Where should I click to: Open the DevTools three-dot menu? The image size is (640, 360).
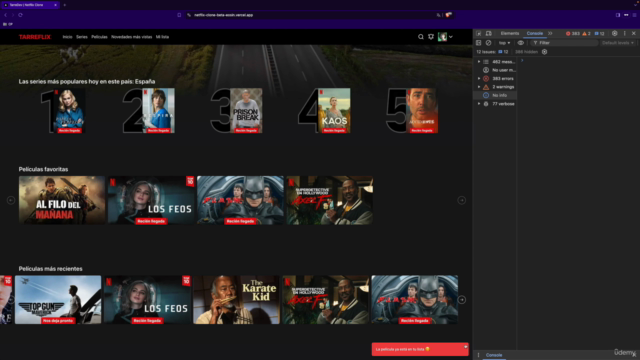tap(624, 33)
